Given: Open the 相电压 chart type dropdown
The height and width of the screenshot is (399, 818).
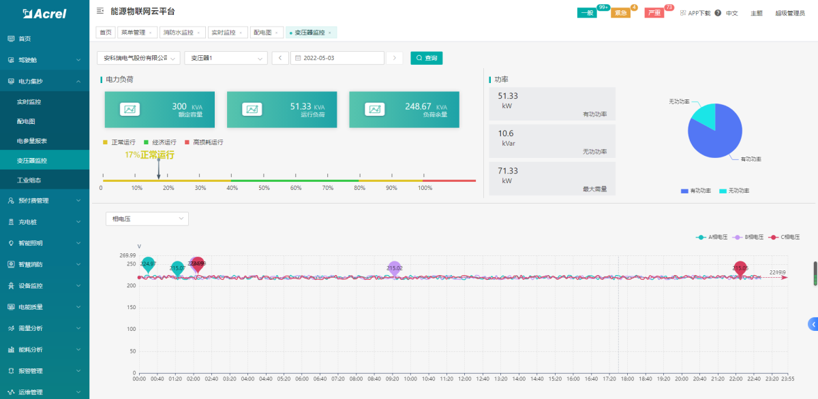Looking at the screenshot, I should coord(147,219).
